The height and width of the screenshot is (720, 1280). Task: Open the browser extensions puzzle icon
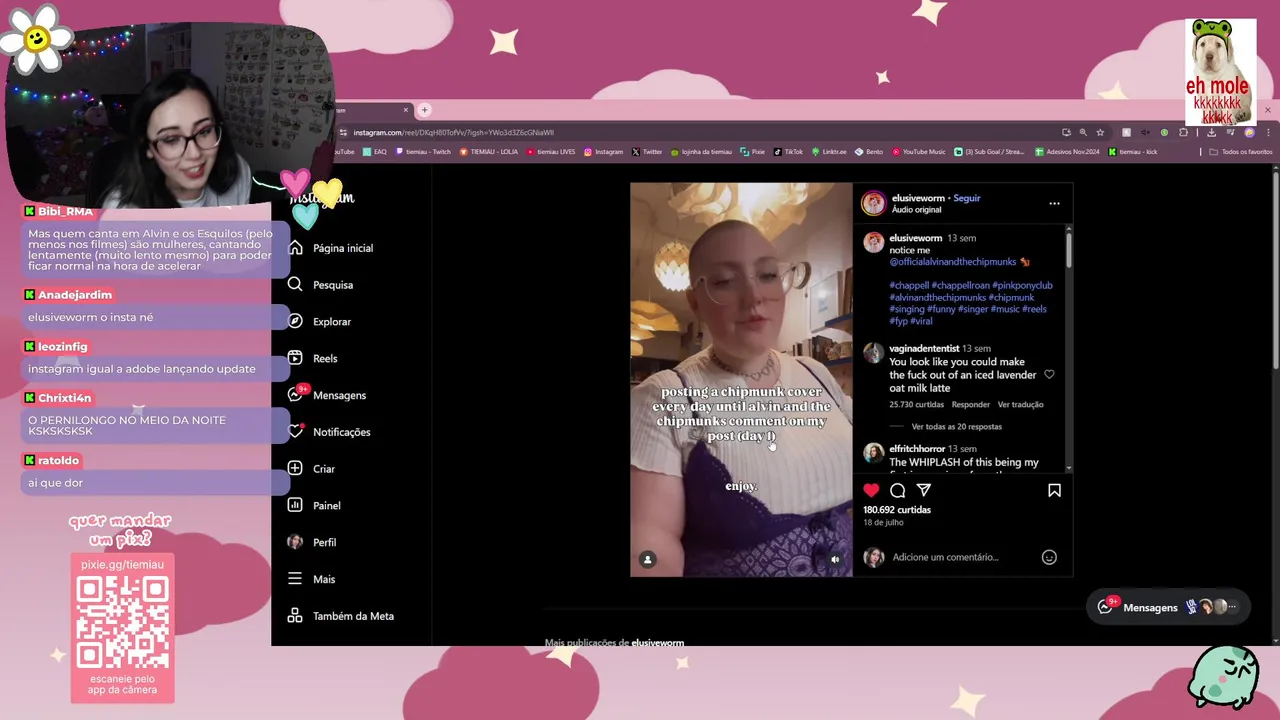pyautogui.click(x=1183, y=132)
